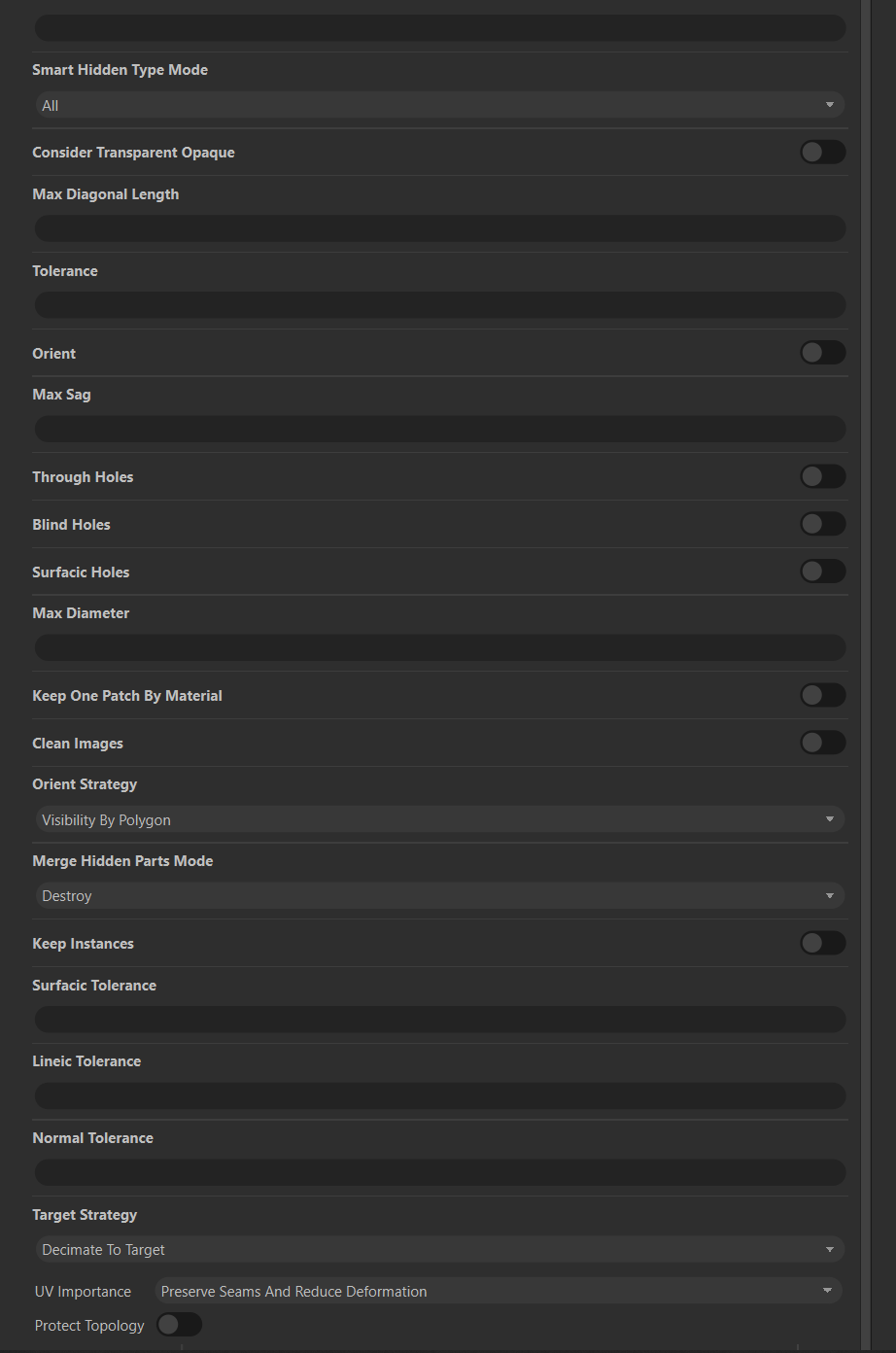Open the UV Importance dropdown
This screenshot has width=896, height=1353.
496,1291
